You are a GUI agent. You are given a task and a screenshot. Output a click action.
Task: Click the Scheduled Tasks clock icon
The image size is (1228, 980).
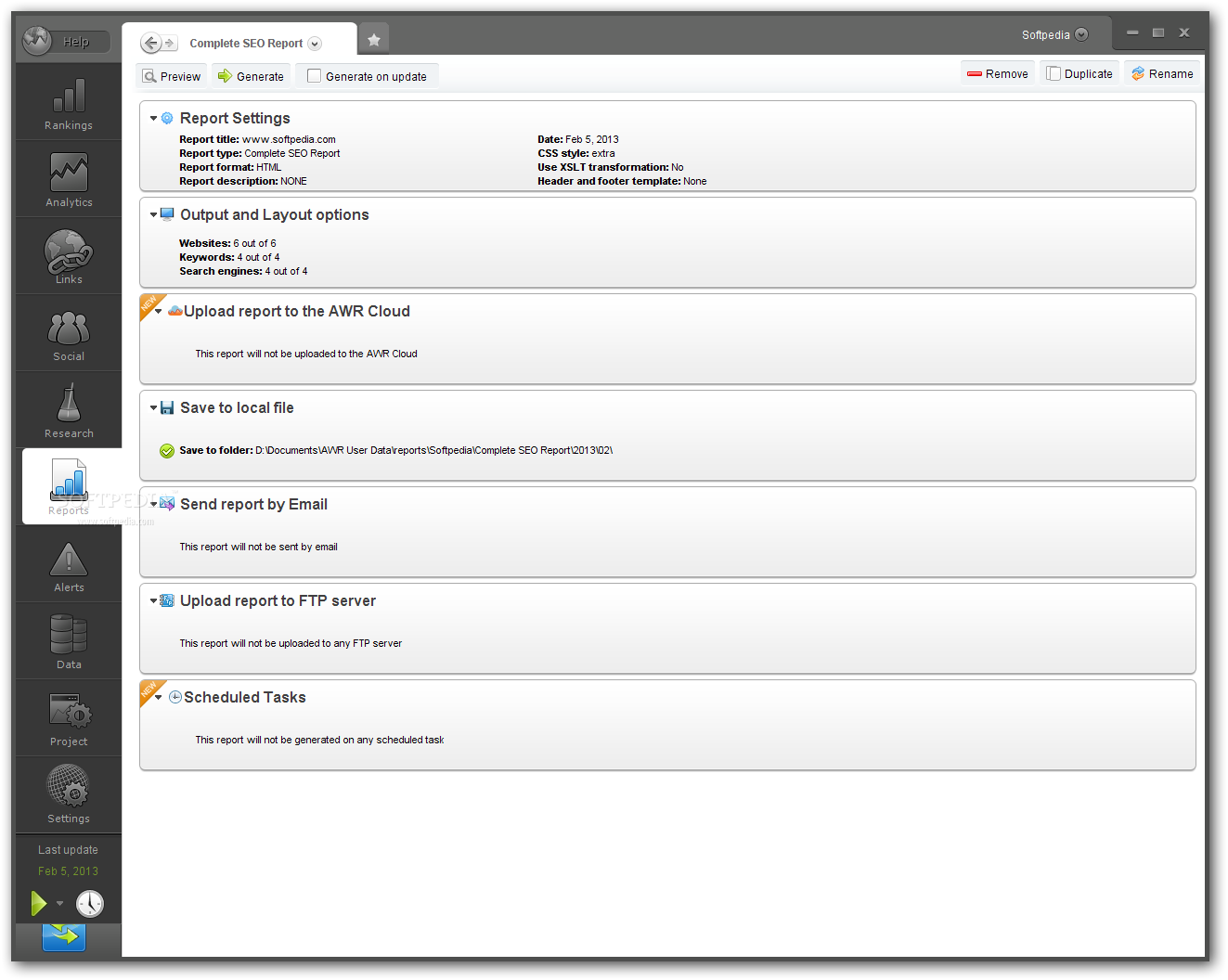point(175,697)
